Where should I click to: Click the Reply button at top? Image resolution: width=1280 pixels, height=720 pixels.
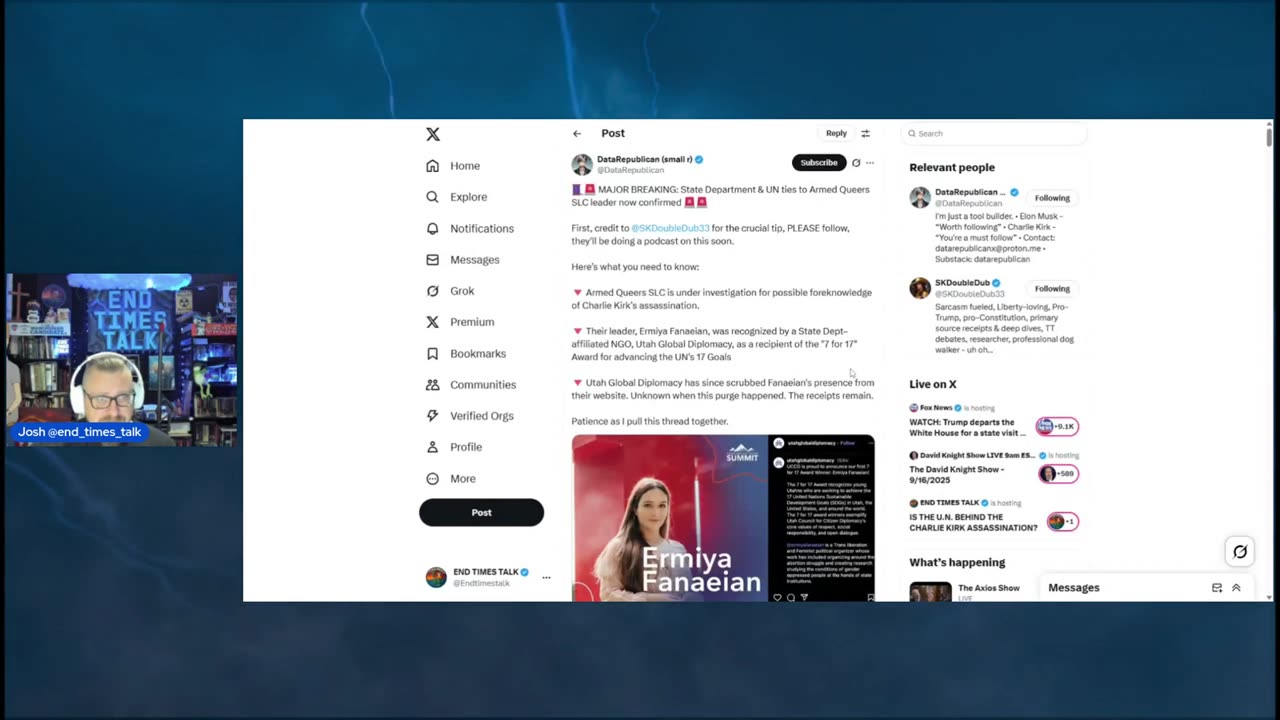click(836, 133)
